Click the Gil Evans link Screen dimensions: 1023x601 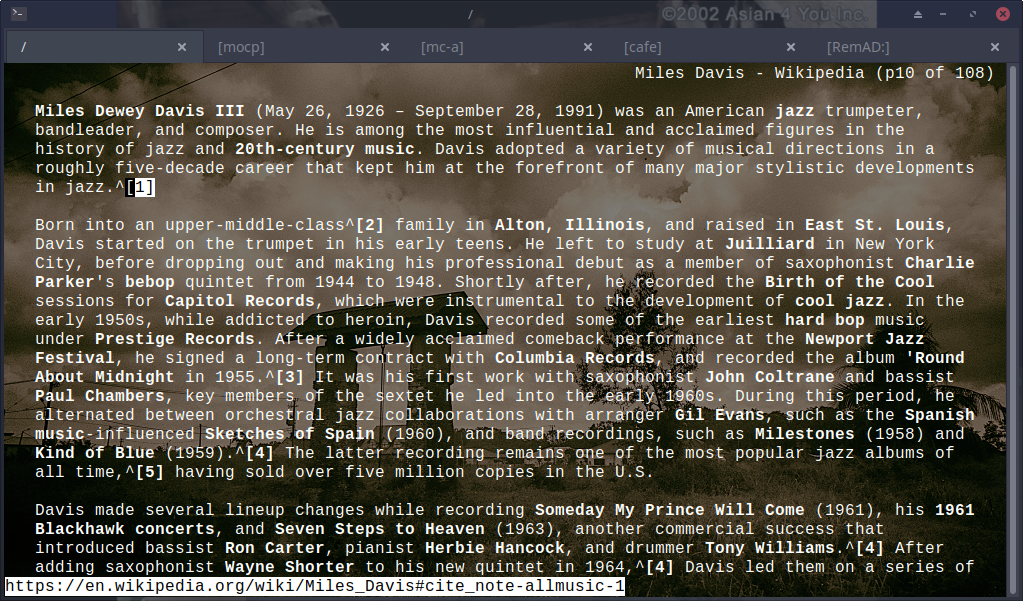click(x=720, y=415)
